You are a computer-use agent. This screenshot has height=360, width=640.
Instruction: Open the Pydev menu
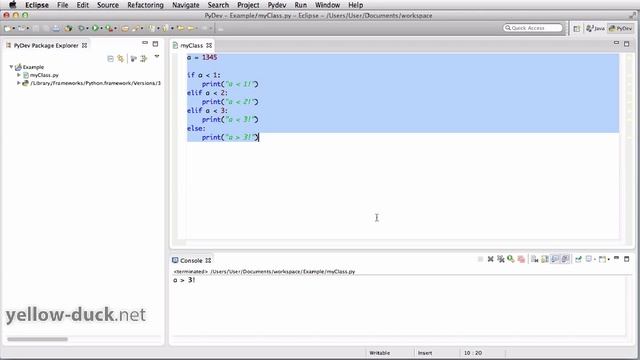coord(277,5)
